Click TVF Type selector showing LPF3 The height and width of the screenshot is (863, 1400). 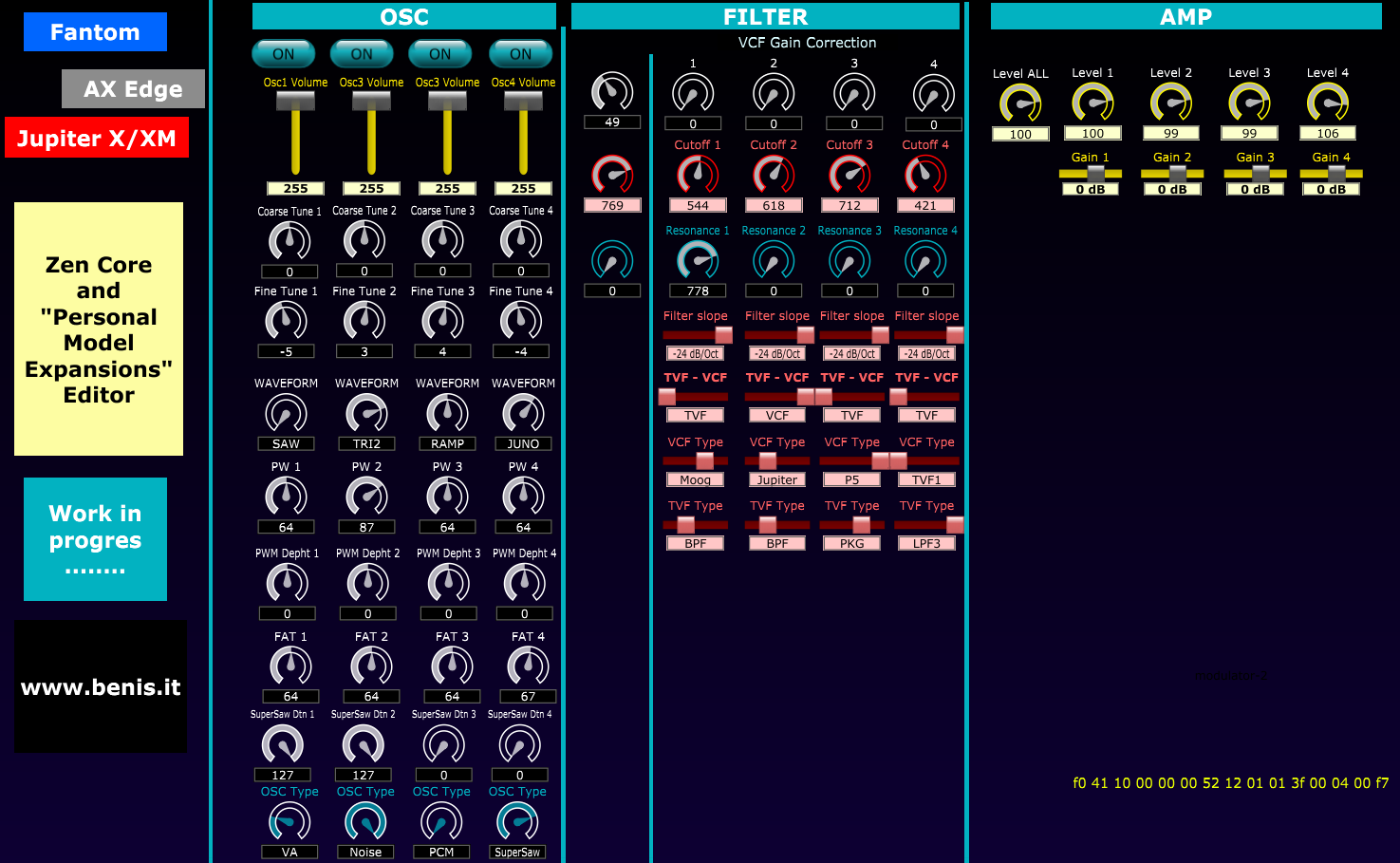pyautogui.click(x=927, y=525)
